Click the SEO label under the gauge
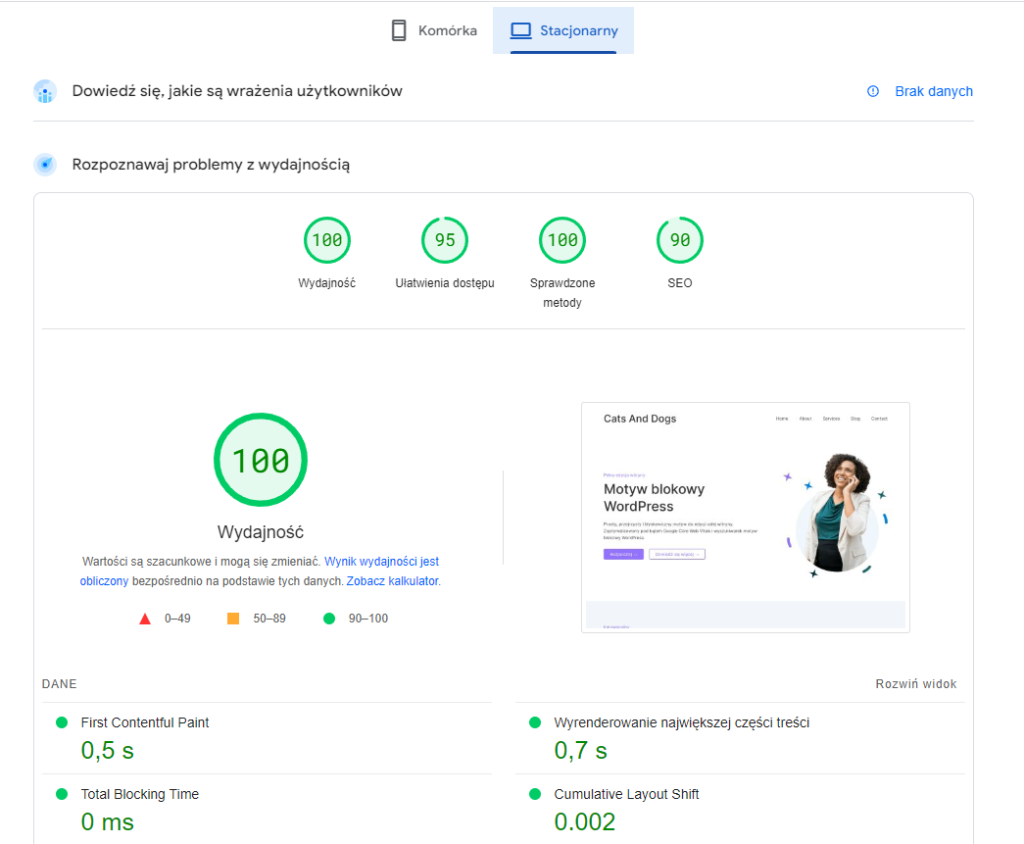Screen dimensions: 1024x844 click(680, 284)
